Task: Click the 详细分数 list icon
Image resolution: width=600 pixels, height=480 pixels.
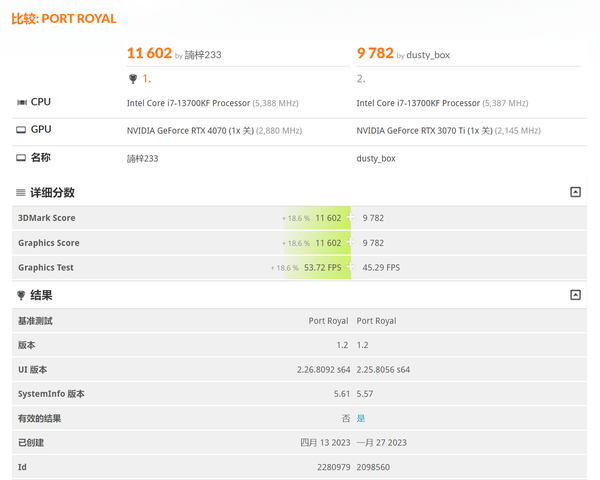Action: (21, 193)
